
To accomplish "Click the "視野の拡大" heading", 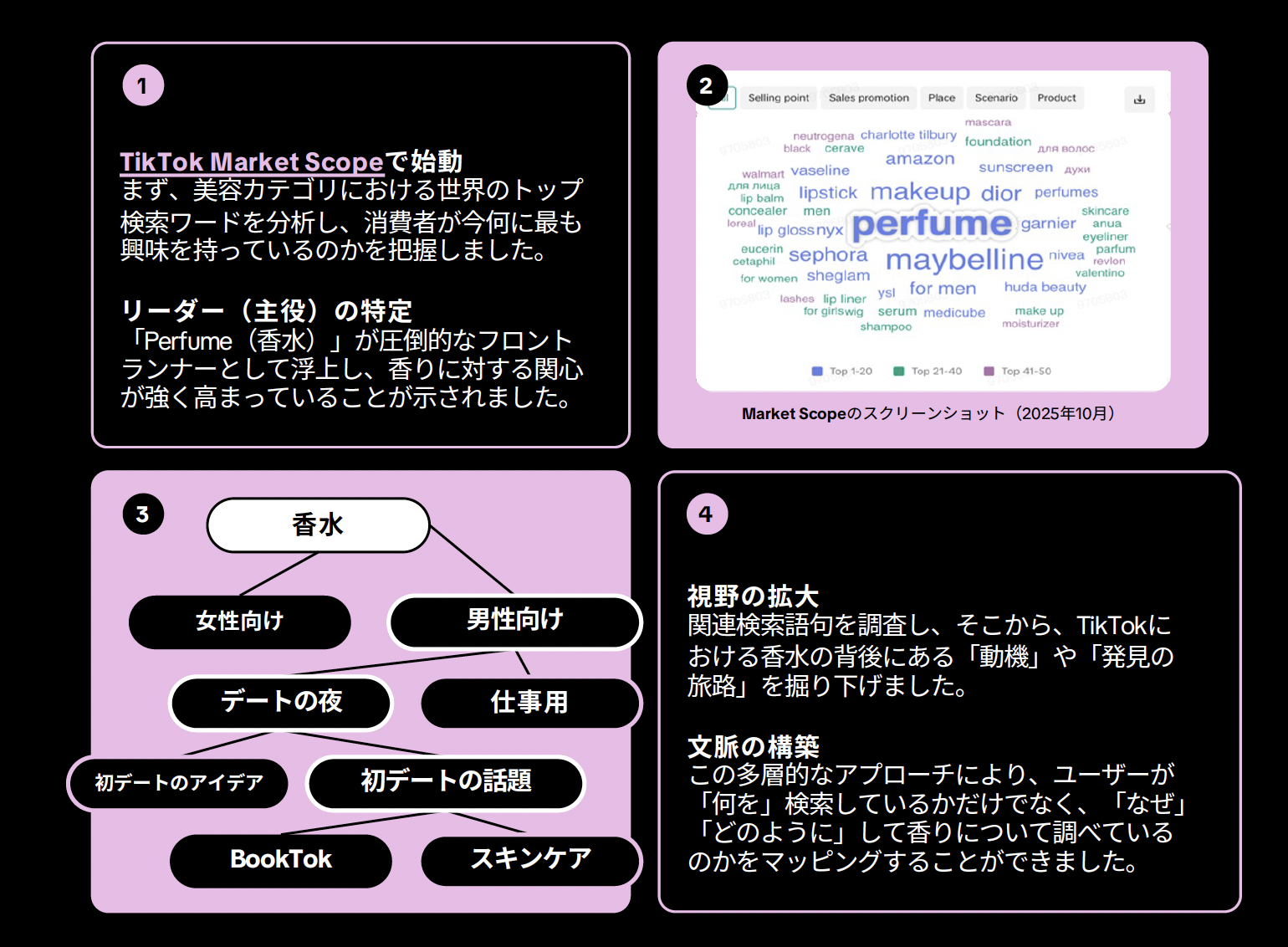I will pos(753,596).
